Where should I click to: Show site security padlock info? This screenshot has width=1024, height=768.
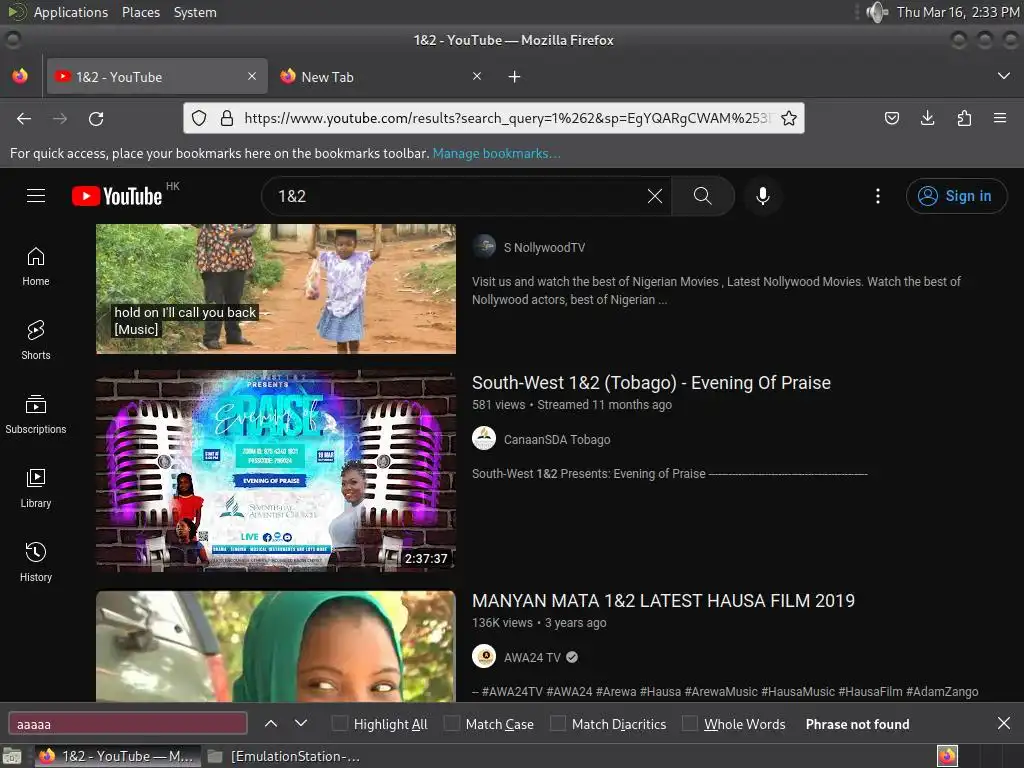click(x=227, y=118)
